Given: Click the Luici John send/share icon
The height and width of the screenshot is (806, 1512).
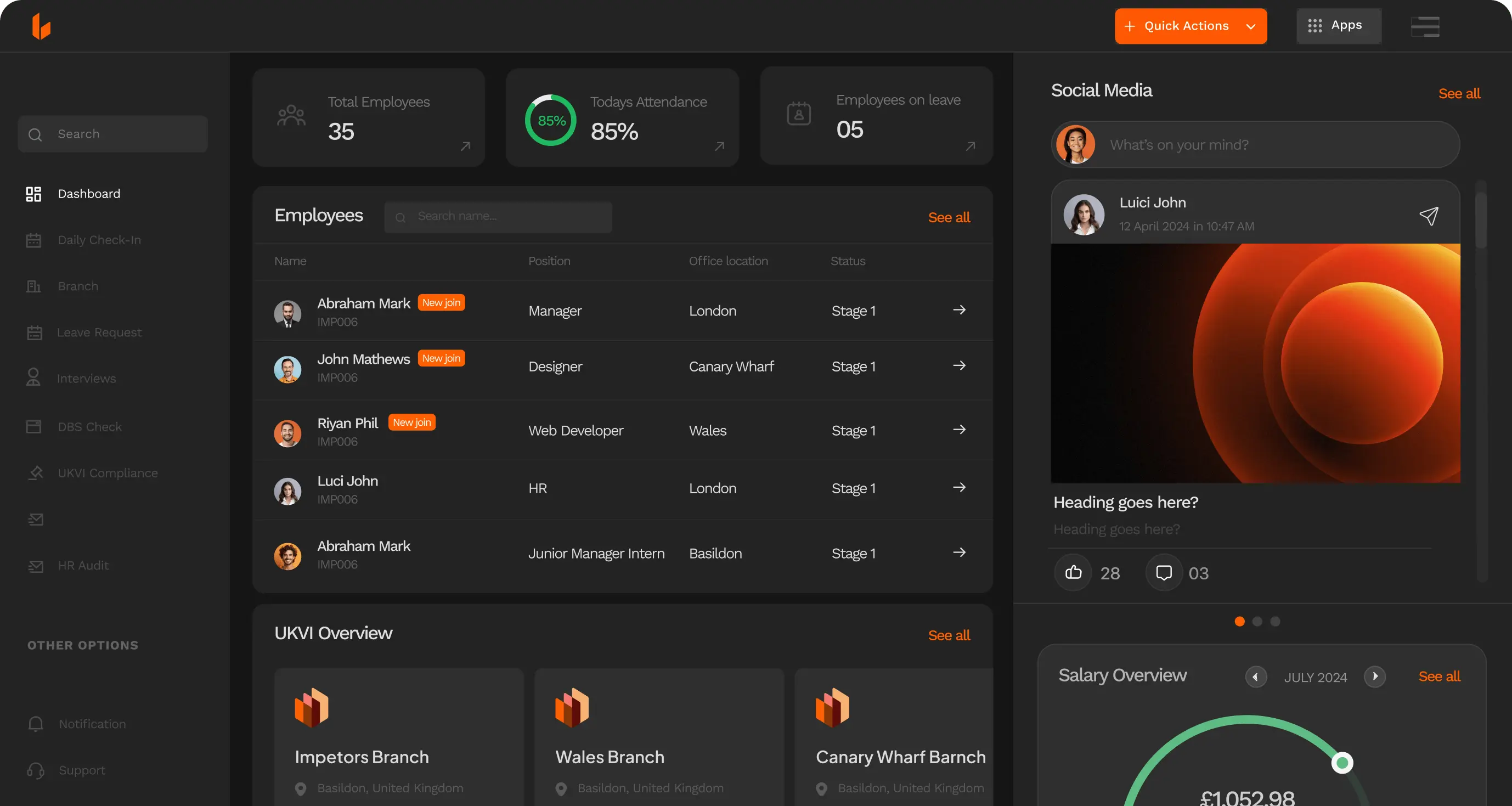Looking at the screenshot, I should [x=1429, y=216].
